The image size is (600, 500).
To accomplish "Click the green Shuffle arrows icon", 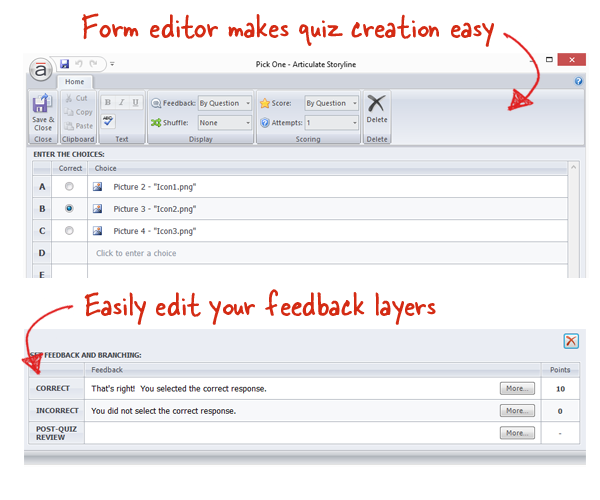I will pyautogui.click(x=156, y=123).
